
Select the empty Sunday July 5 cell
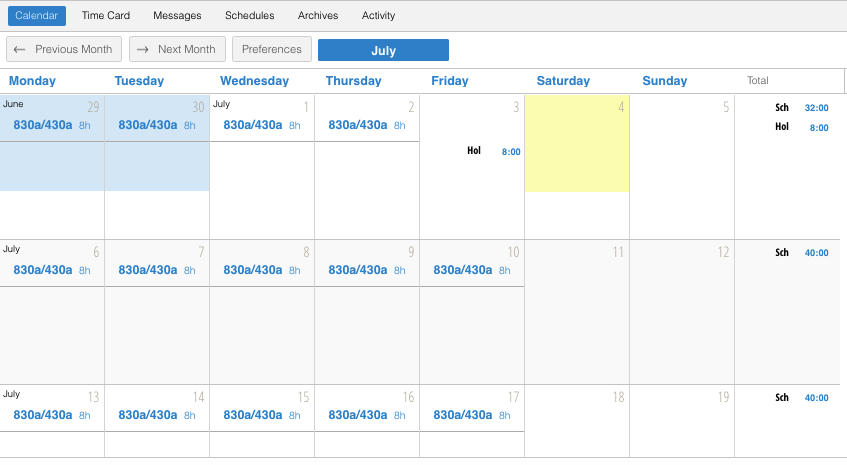pyautogui.click(x=682, y=166)
